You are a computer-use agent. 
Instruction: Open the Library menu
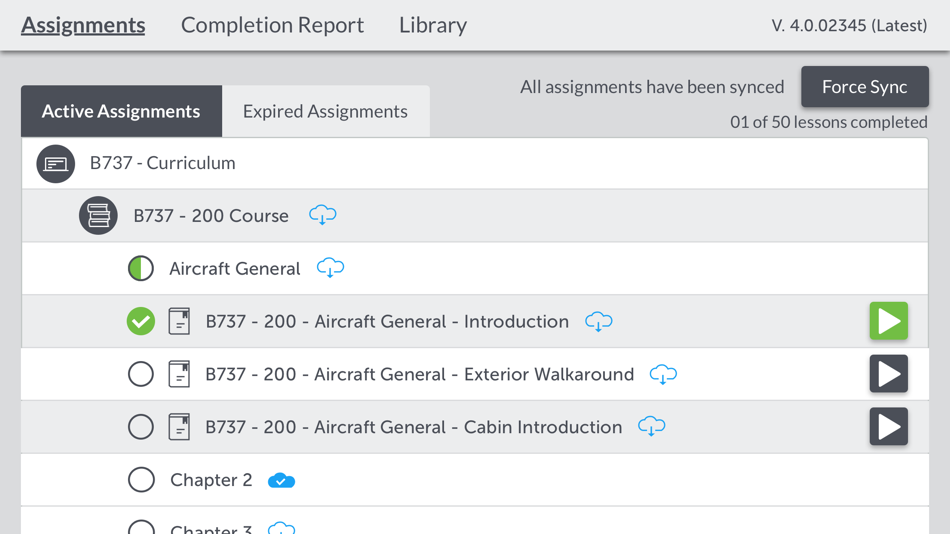433,25
